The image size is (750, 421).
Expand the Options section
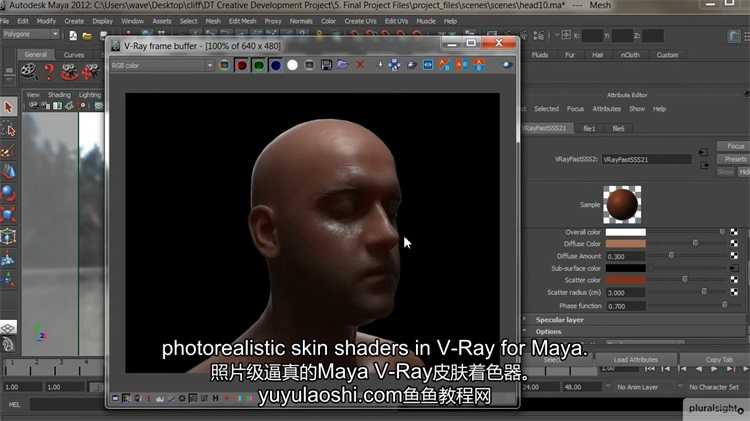click(548, 332)
